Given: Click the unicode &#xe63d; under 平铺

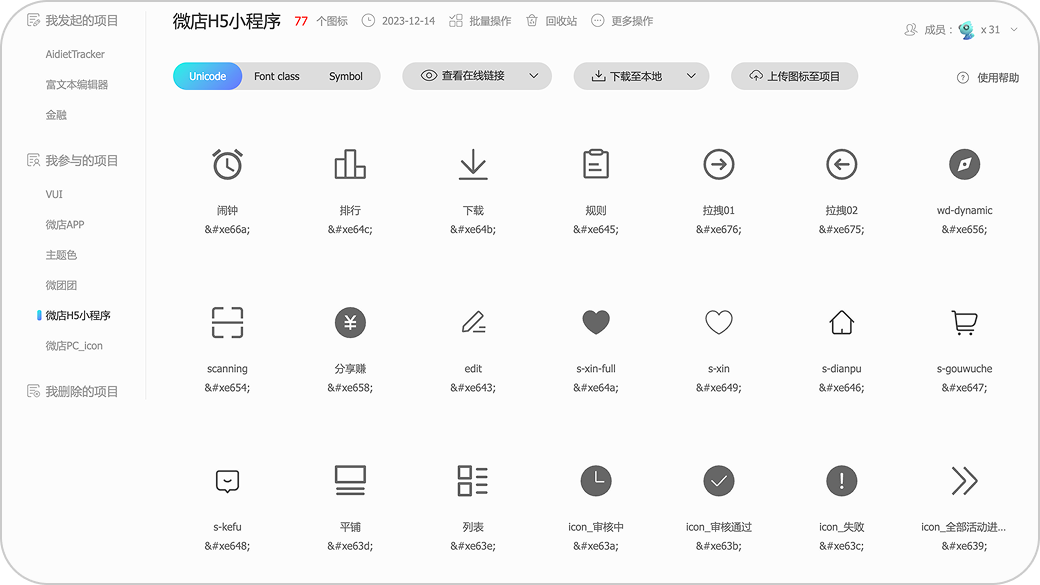Looking at the screenshot, I should coord(350,546).
